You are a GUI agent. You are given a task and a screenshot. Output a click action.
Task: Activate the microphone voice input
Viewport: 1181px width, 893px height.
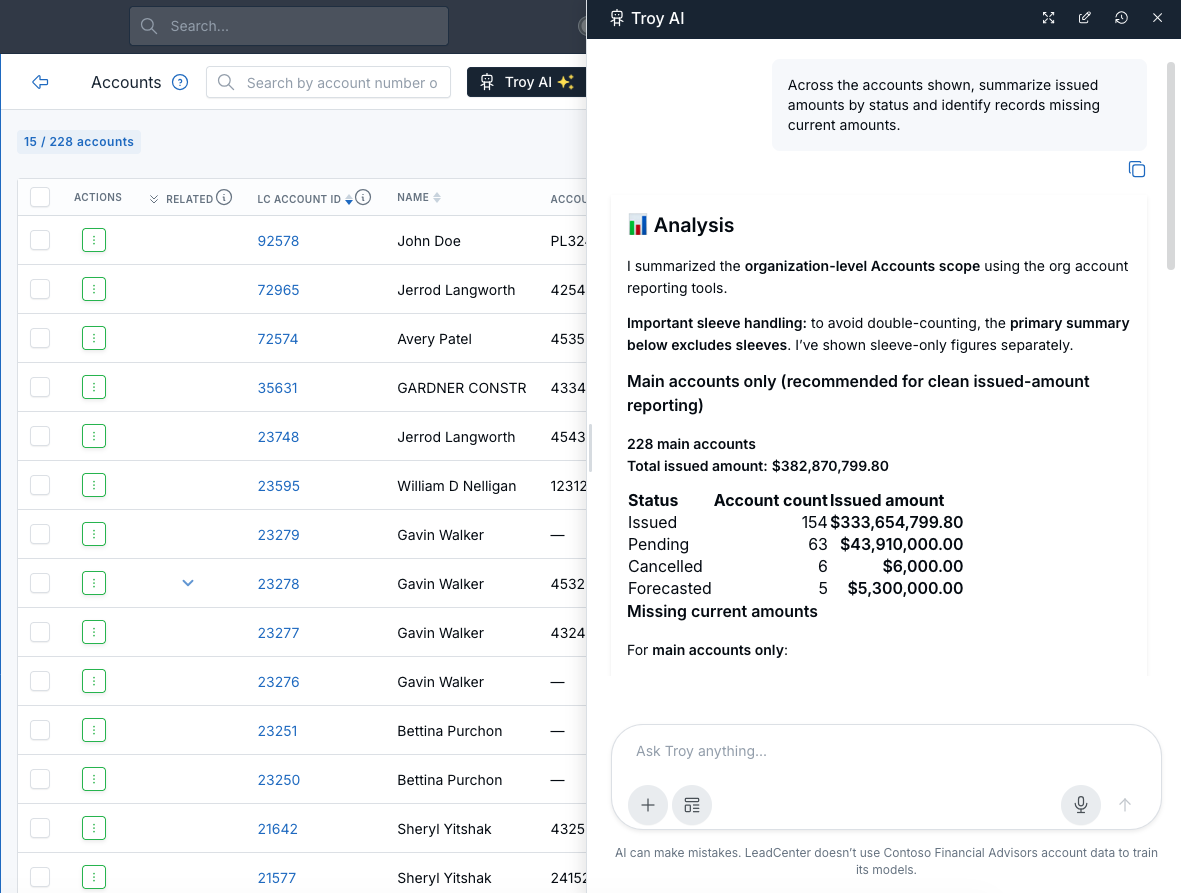1080,805
